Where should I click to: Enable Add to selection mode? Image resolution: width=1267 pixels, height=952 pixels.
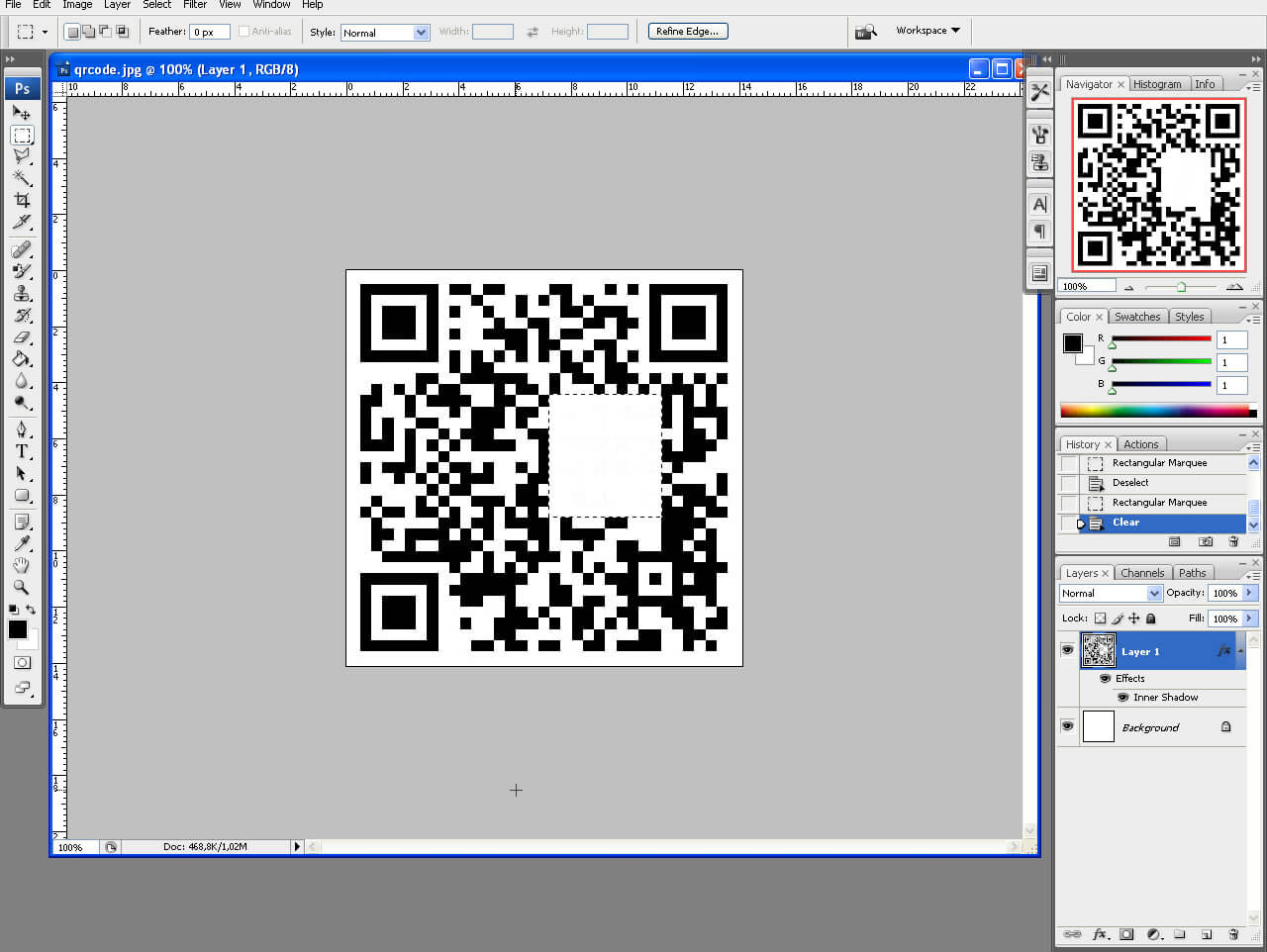pyautogui.click(x=88, y=32)
